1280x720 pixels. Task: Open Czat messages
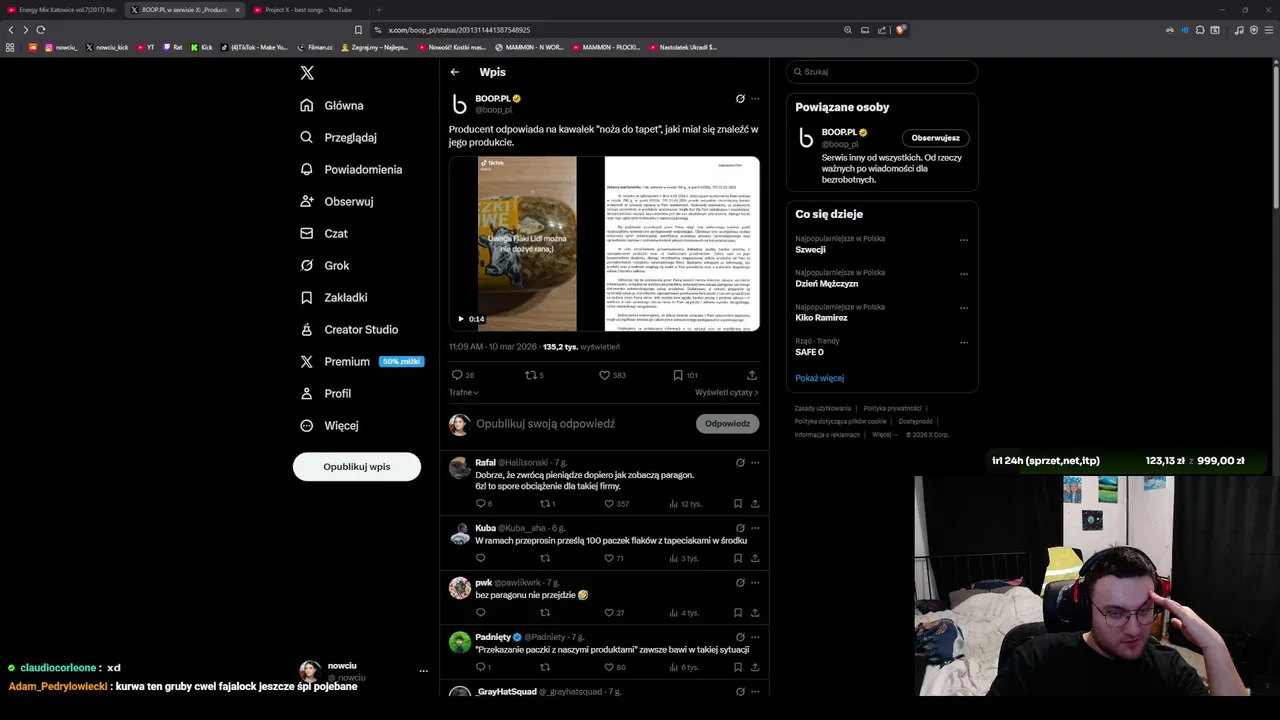click(x=324, y=233)
